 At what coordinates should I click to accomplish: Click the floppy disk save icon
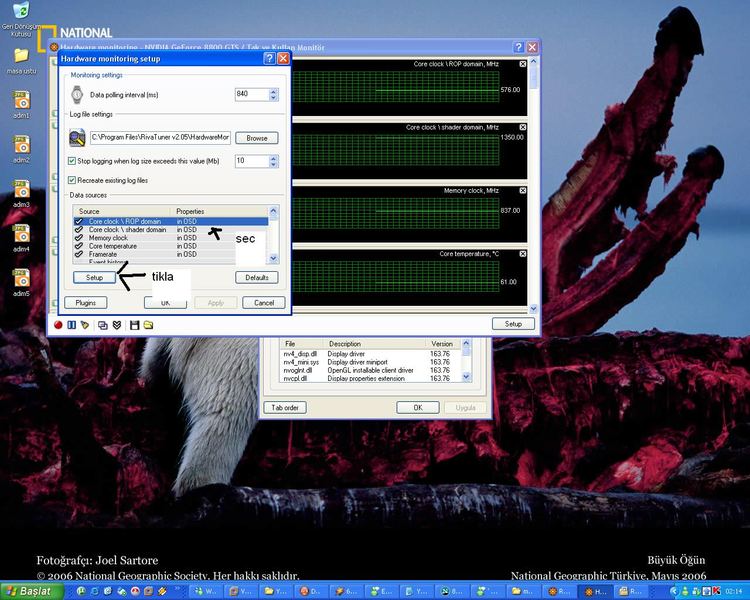point(134,325)
